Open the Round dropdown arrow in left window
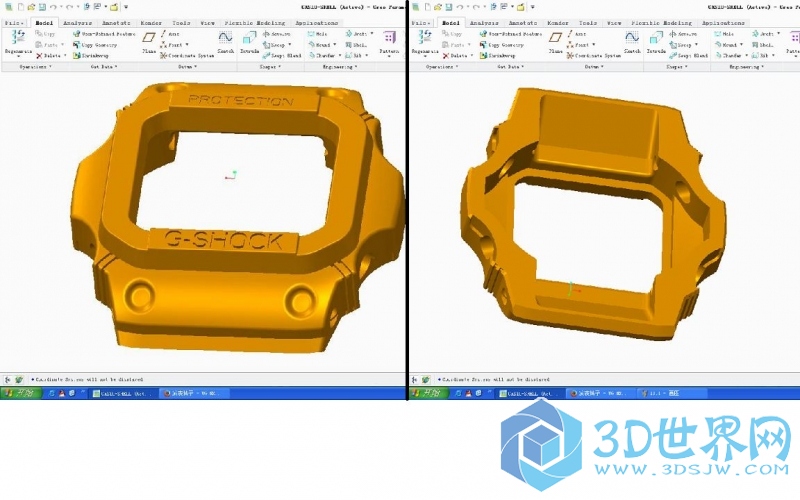 click(x=335, y=45)
